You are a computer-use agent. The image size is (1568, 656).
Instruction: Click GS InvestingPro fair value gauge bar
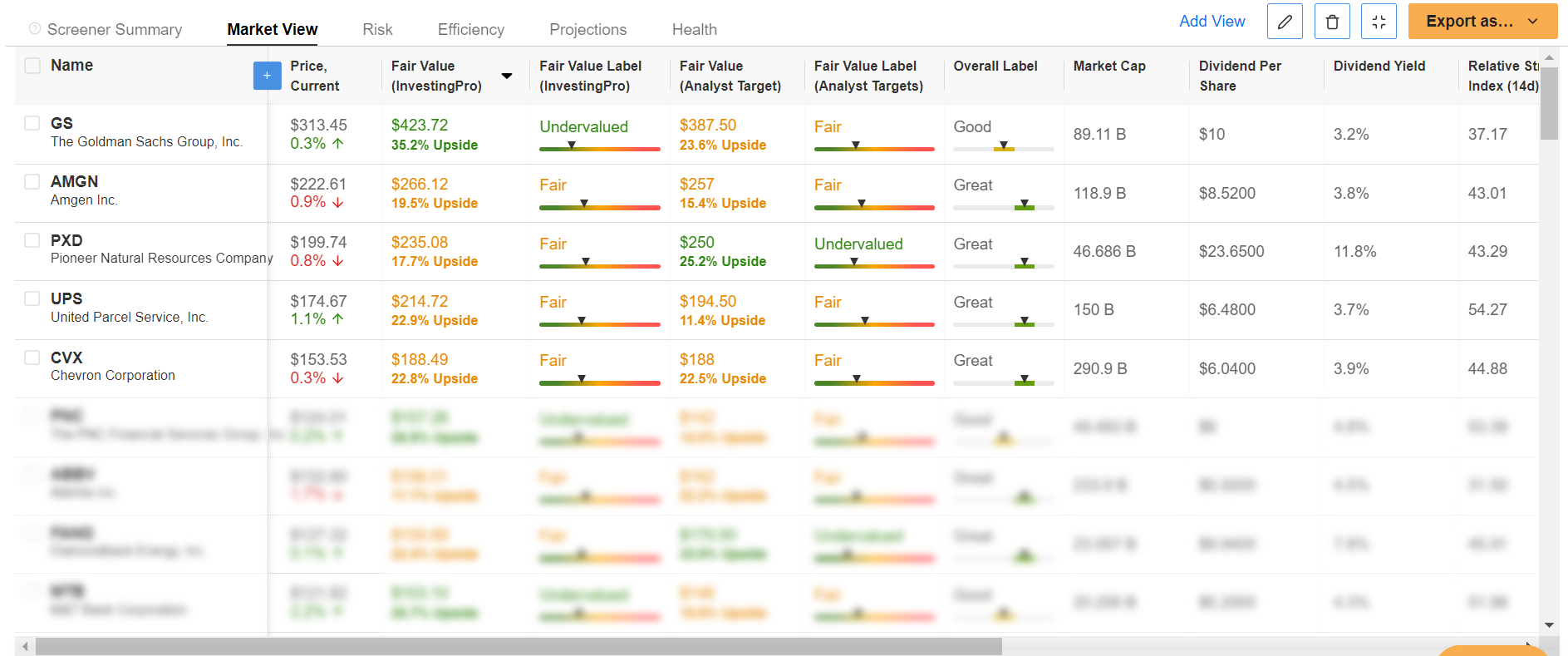point(600,148)
